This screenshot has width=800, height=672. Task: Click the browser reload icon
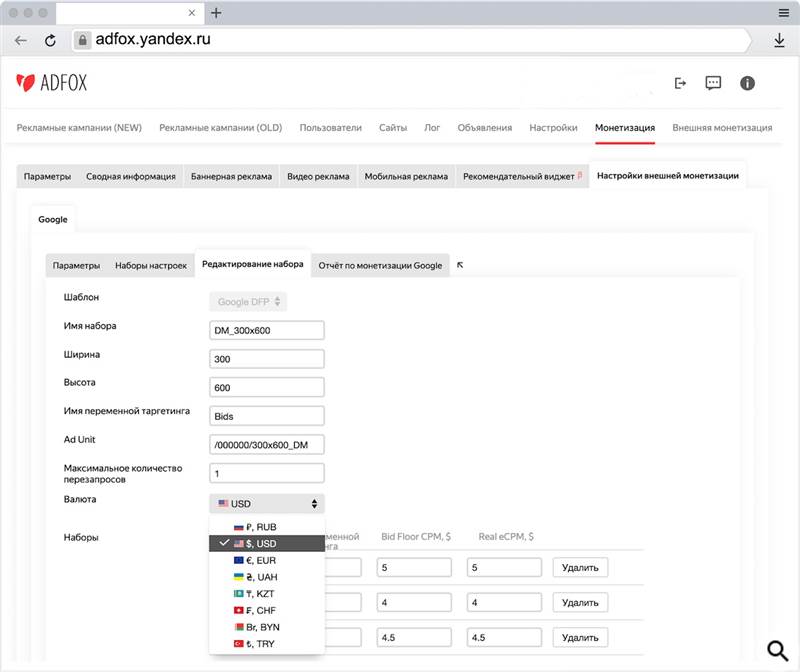tap(50, 40)
